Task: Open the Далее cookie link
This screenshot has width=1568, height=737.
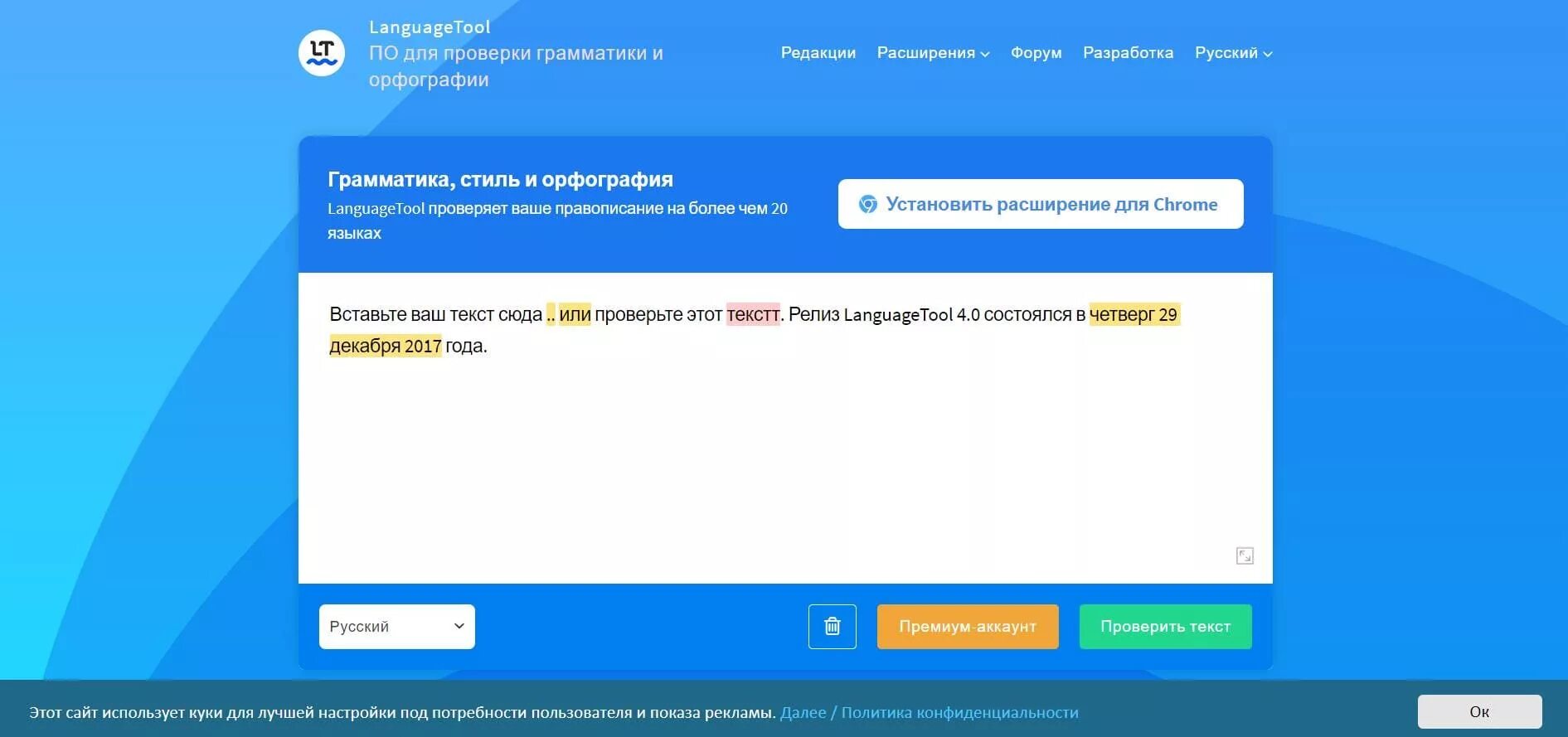Action: click(x=803, y=713)
